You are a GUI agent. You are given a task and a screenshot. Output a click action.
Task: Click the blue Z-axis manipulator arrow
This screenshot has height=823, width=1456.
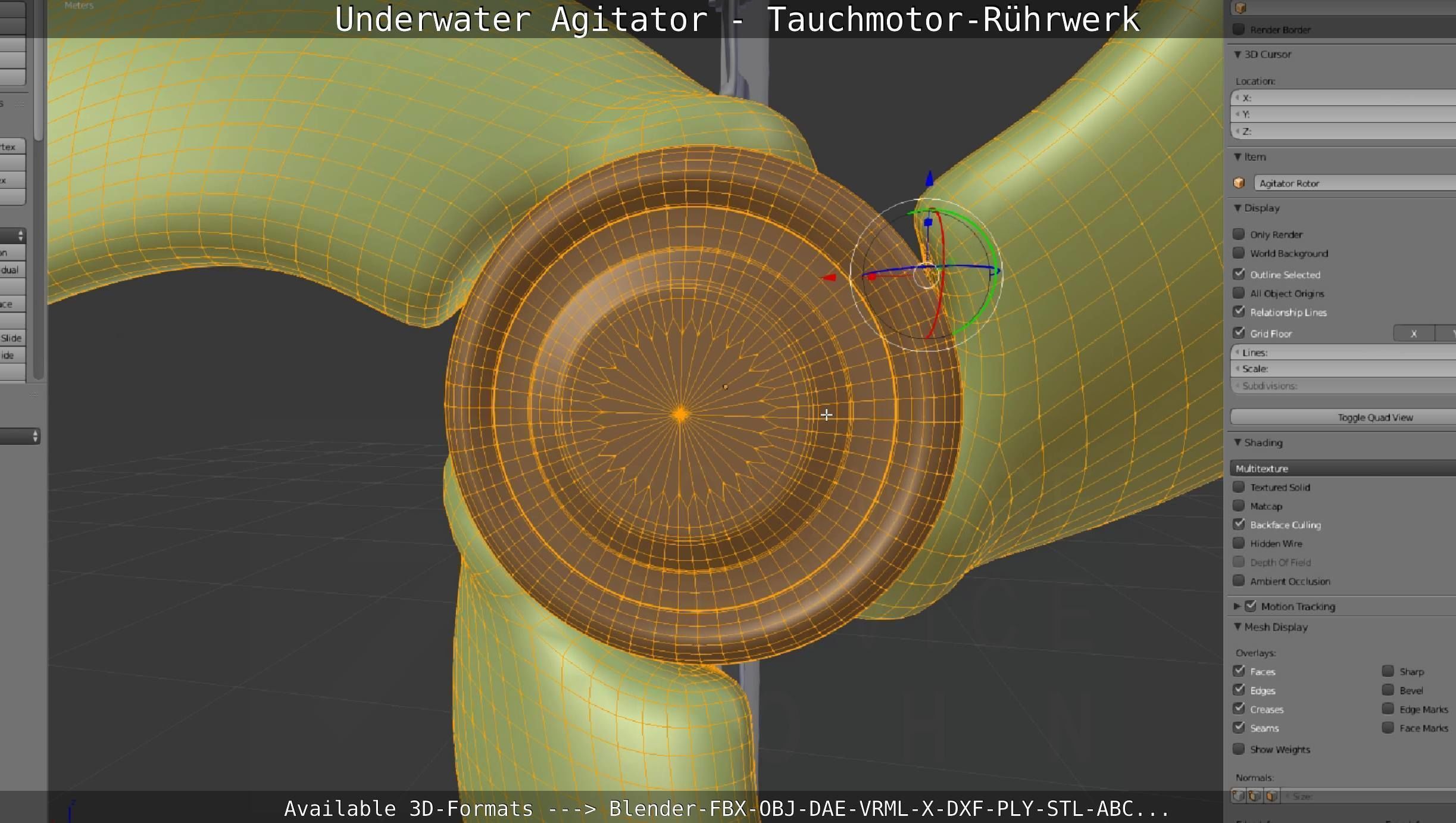(929, 177)
